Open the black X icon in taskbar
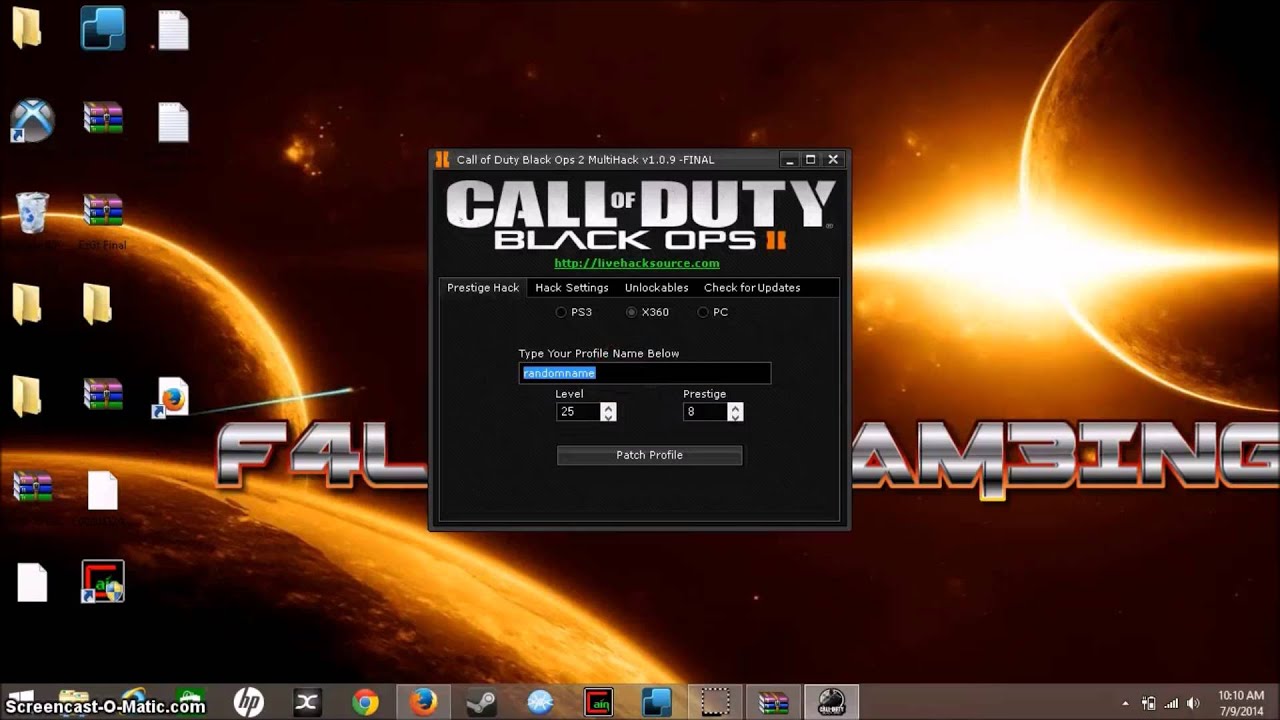Viewport: 1280px width, 720px height. [x=307, y=702]
